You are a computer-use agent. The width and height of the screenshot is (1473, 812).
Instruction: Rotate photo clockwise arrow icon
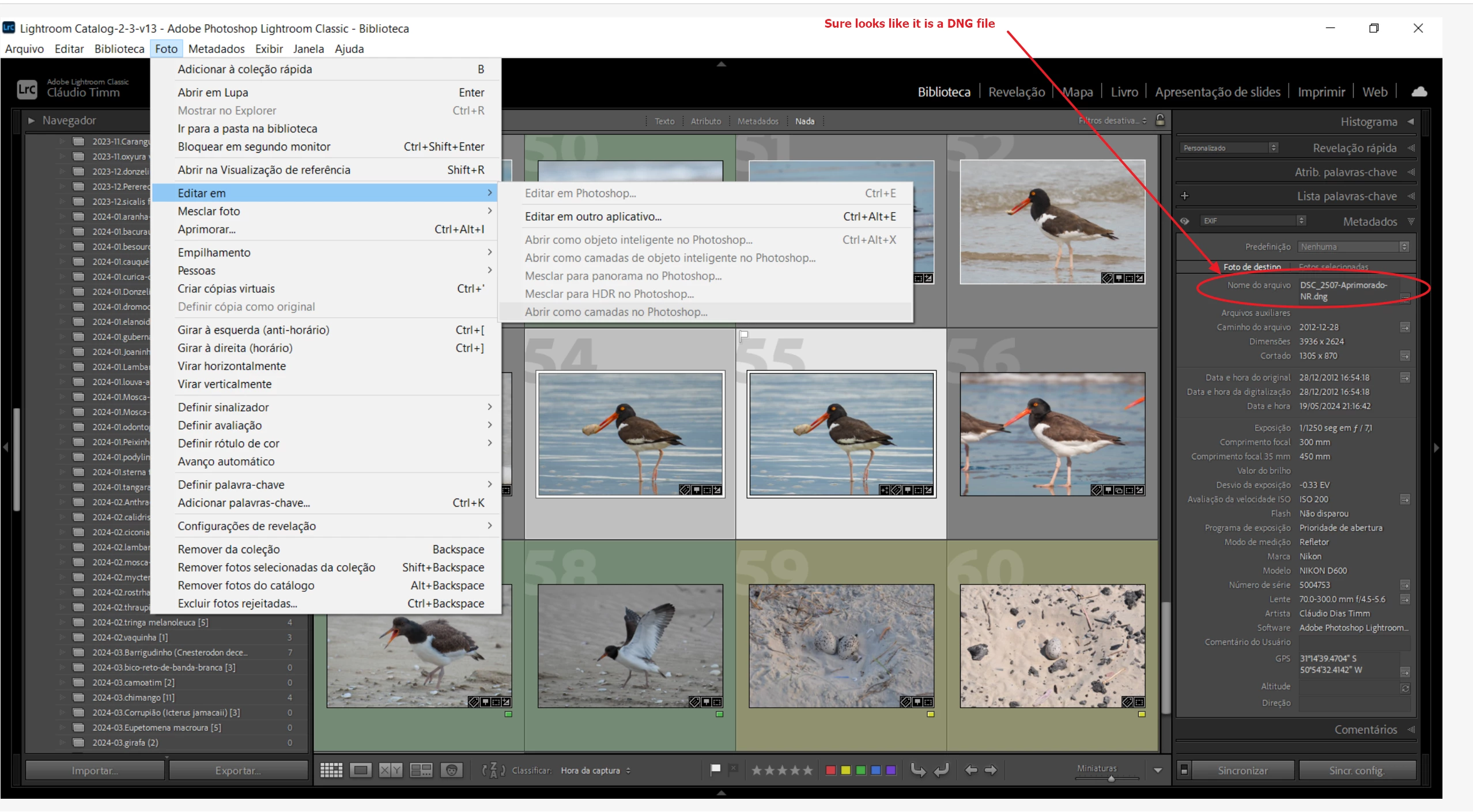(941, 771)
